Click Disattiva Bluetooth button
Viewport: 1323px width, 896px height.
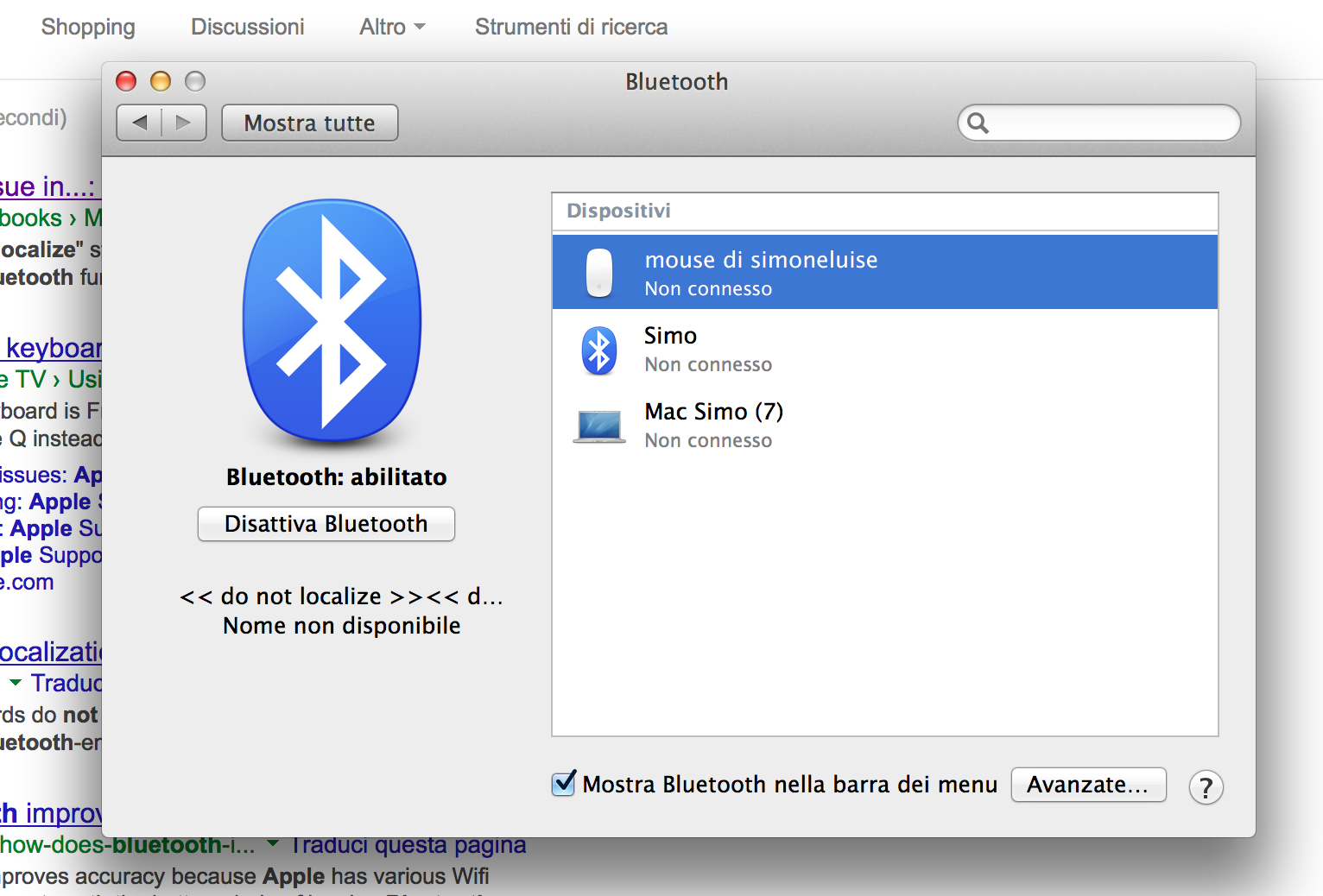point(326,524)
